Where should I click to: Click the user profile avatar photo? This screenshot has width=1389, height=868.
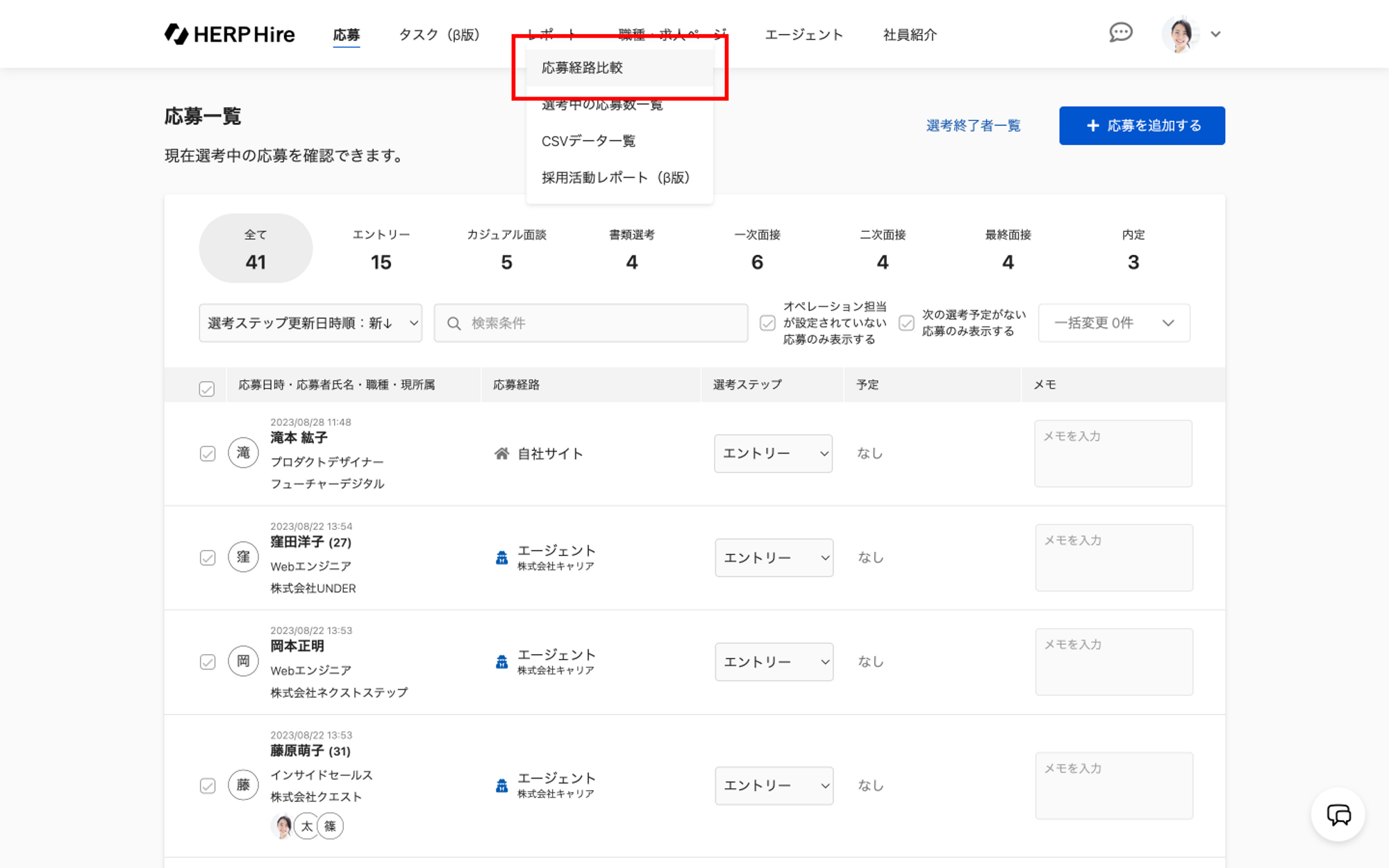pos(1180,34)
